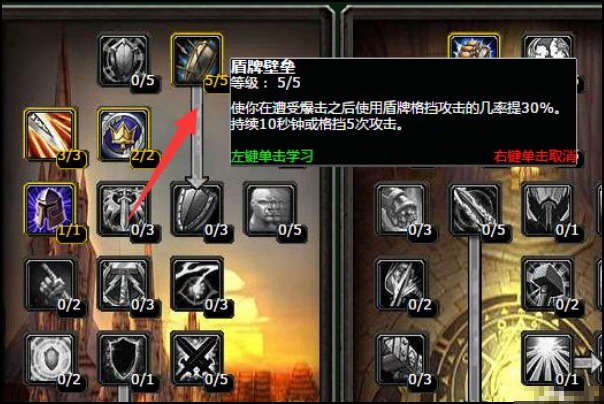The image size is (604, 404).
Task: Select the armored fist talent in right tree
Action: (401, 209)
